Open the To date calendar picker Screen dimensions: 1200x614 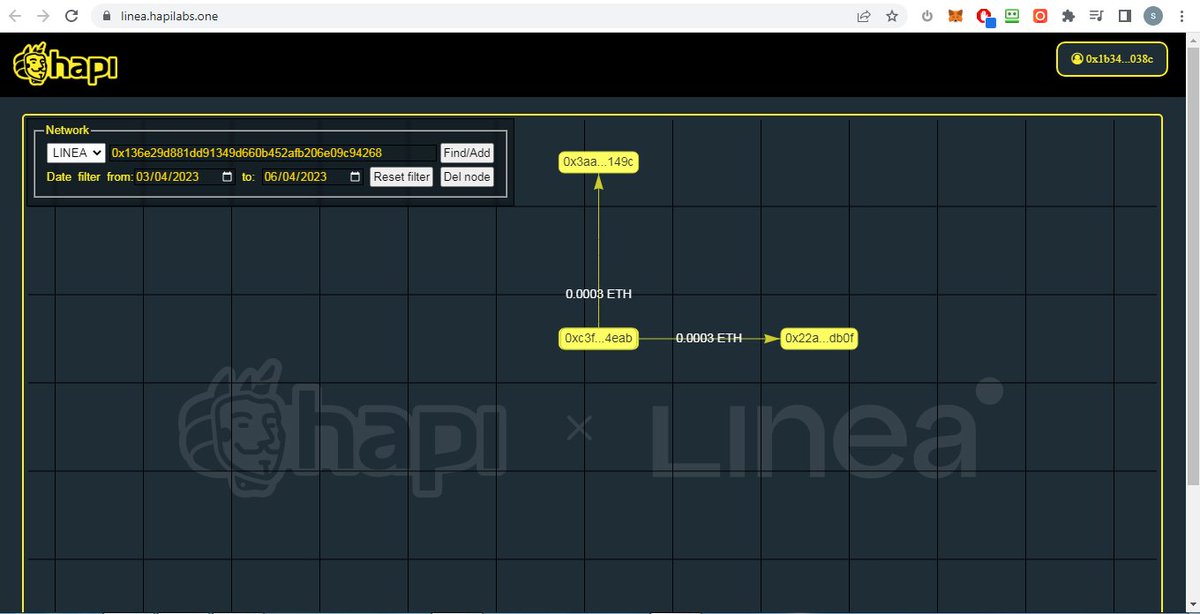pos(355,177)
